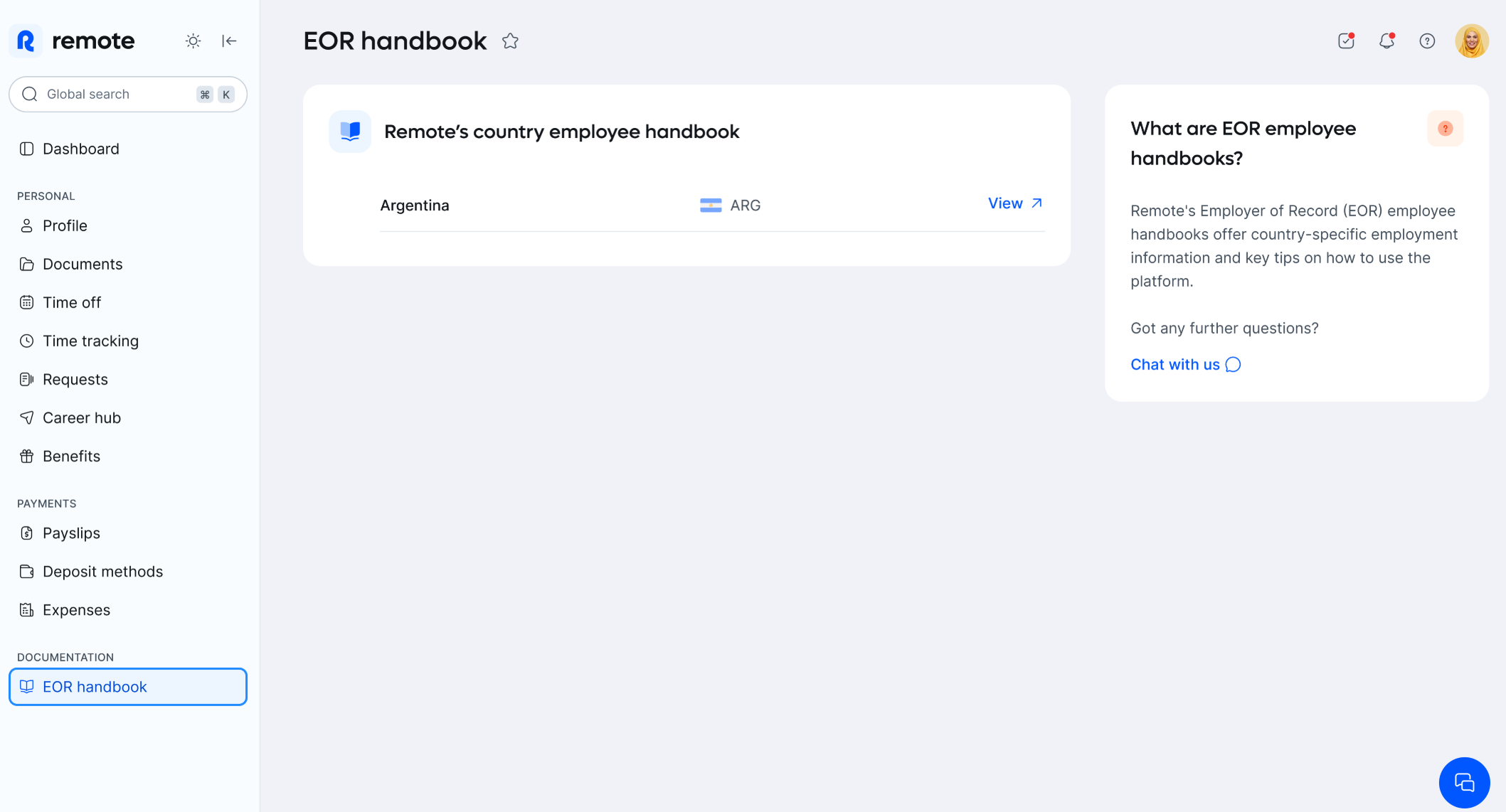Click the "What are EOR employee handbooks?" heading

[1243, 143]
